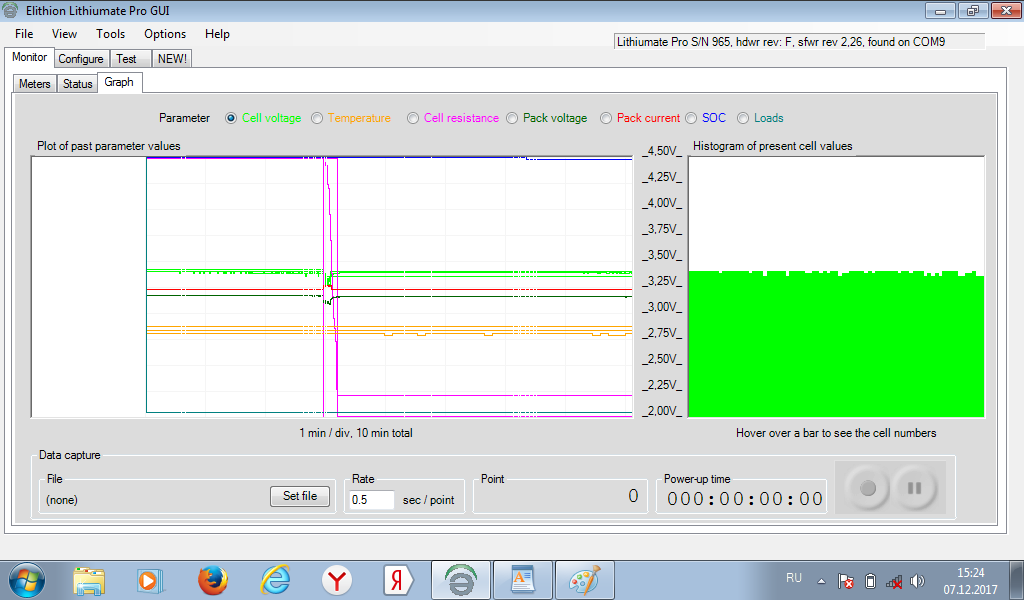1024x600 pixels.
Task: Click the volume speaker tray icon
Action: (x=918, y=580)
